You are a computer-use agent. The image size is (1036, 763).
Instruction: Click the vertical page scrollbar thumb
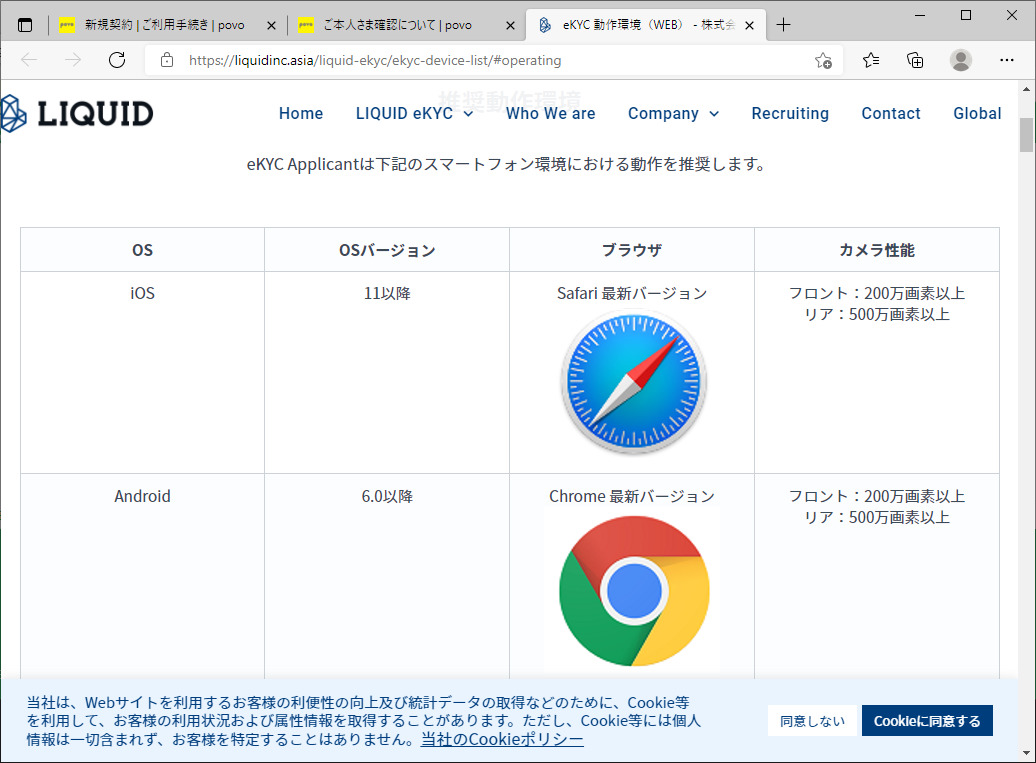[1026, 135]
